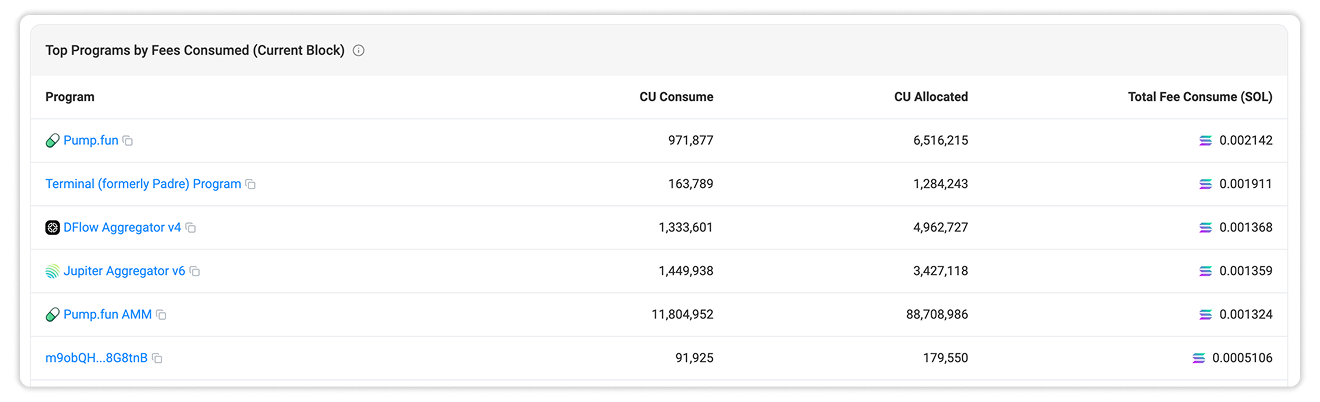Click the SOL icon next to 0.001368
The width and height of the screenshot is (1320, 402).
point(1206,228)
